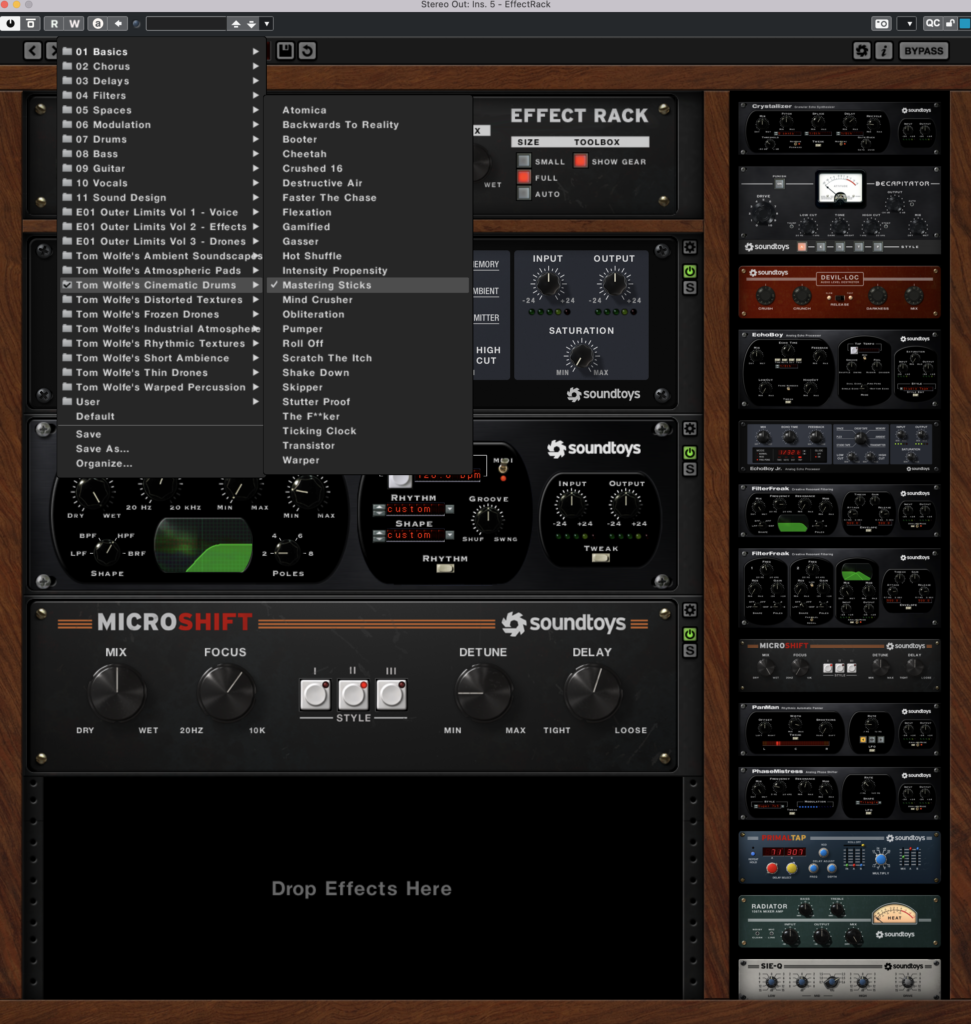
Task: Click the MicroShift MIX knob
Action: click(116, 692)
